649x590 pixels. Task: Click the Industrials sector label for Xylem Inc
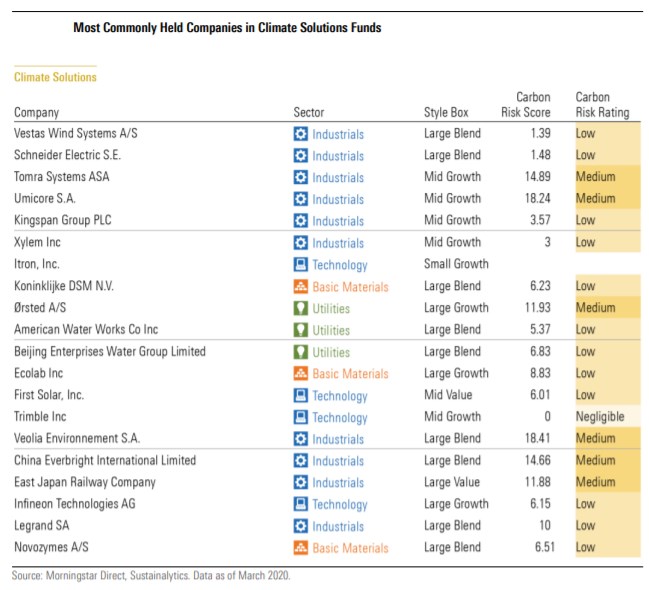click(338, 243)
